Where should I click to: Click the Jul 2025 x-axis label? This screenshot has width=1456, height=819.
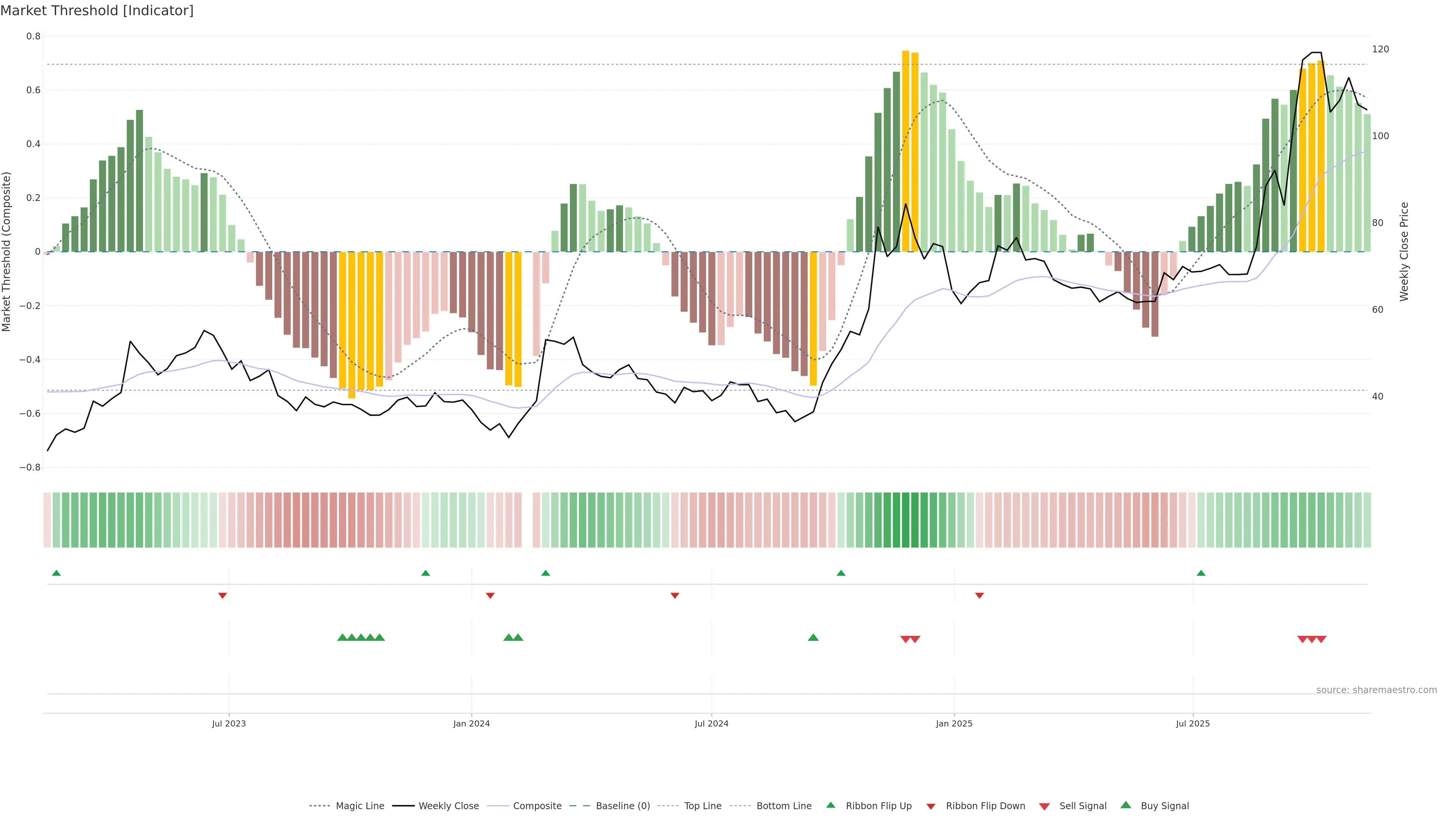coord(1192,723)
